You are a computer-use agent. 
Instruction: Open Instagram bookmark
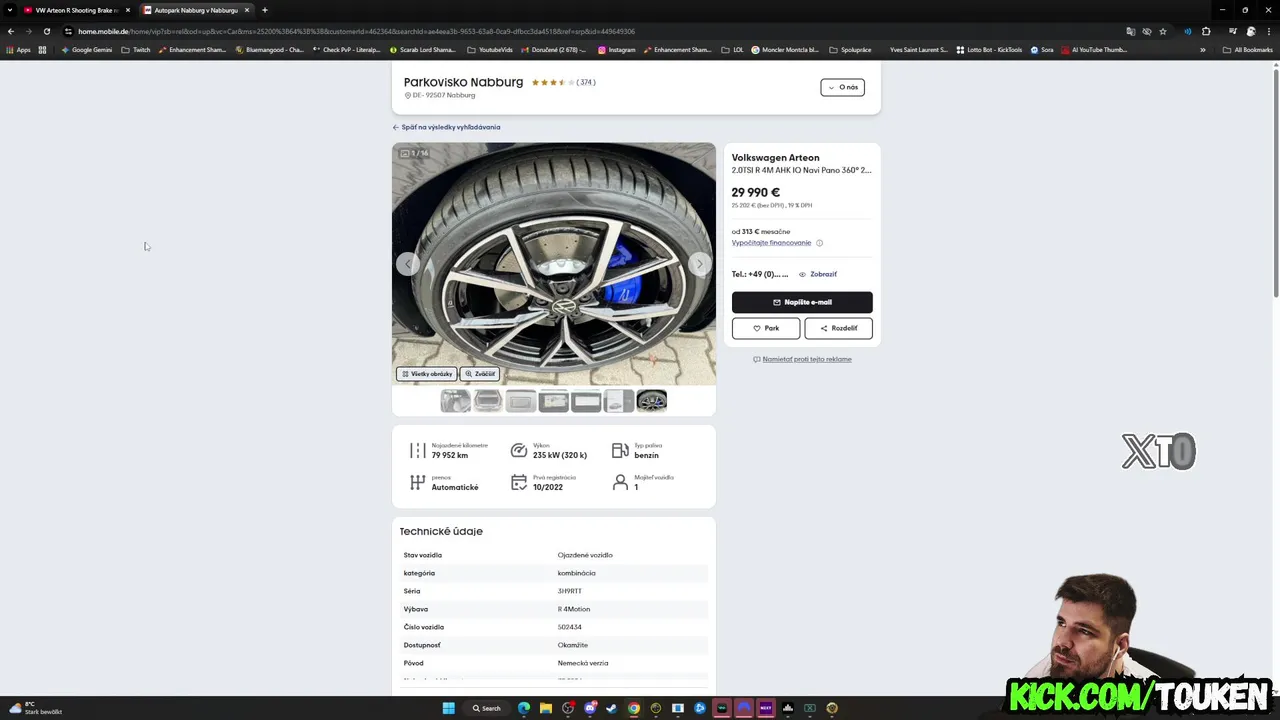click(617, 50)
